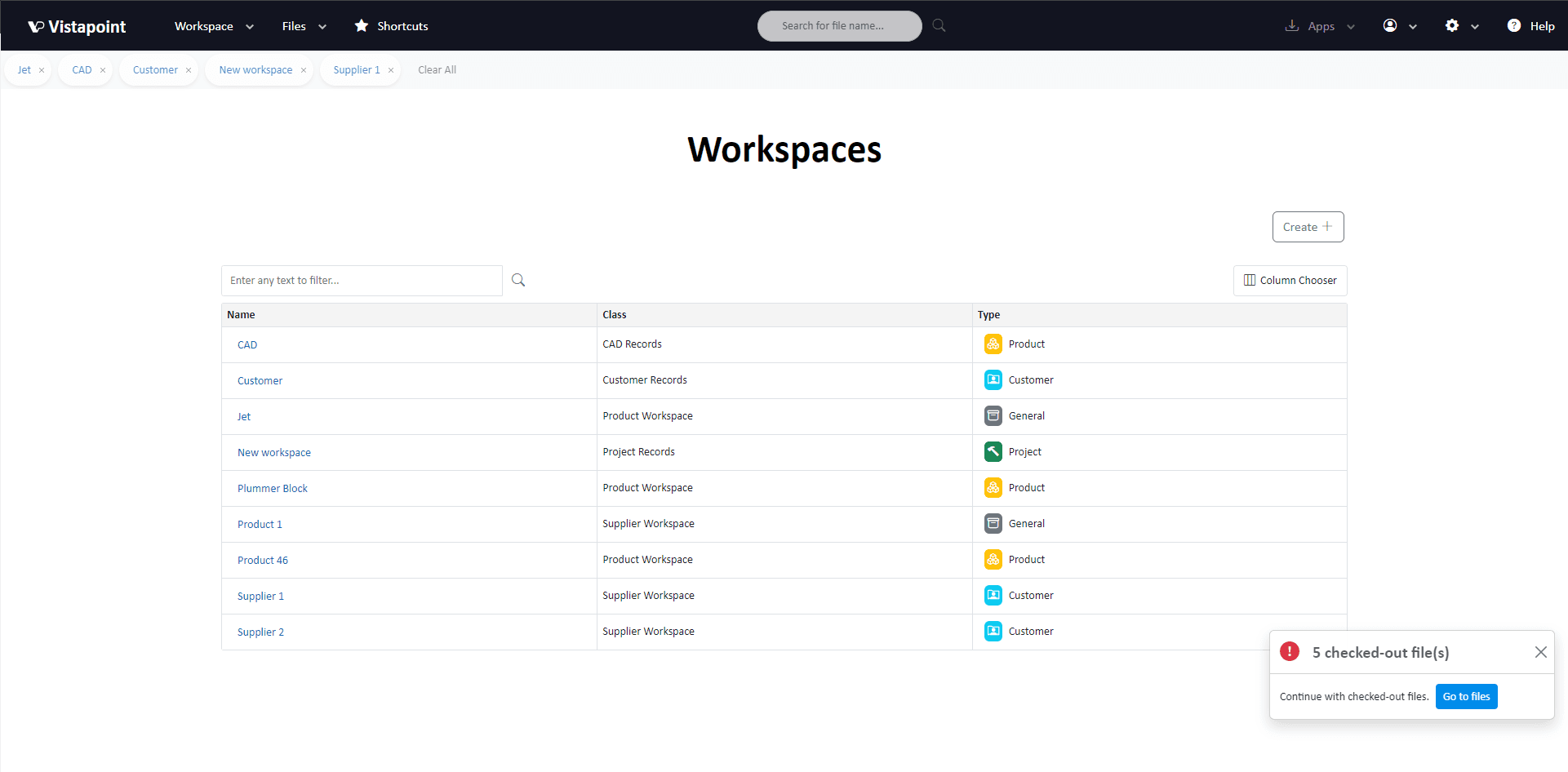Click the filter search magnifier icon
This screenshot has height=772, width=1568.
(x=518, y=280)
